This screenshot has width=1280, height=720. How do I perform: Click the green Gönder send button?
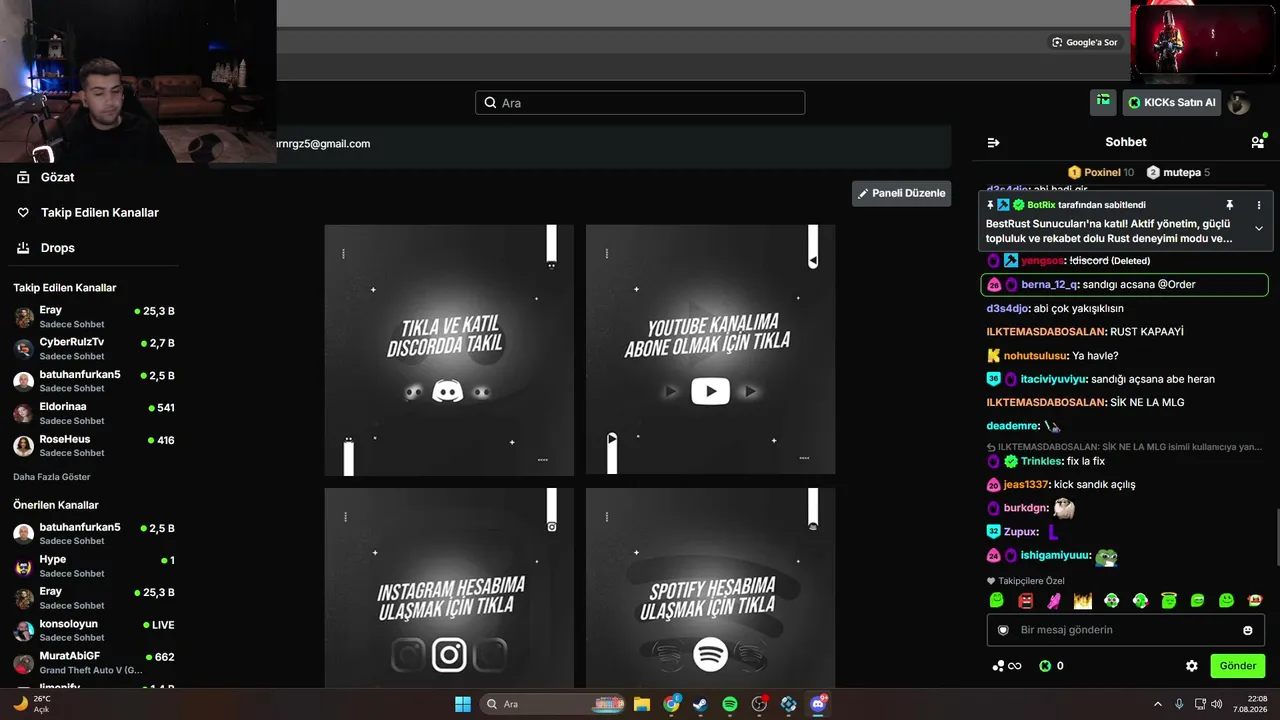pyautogui.click(x=1237, y=666)
